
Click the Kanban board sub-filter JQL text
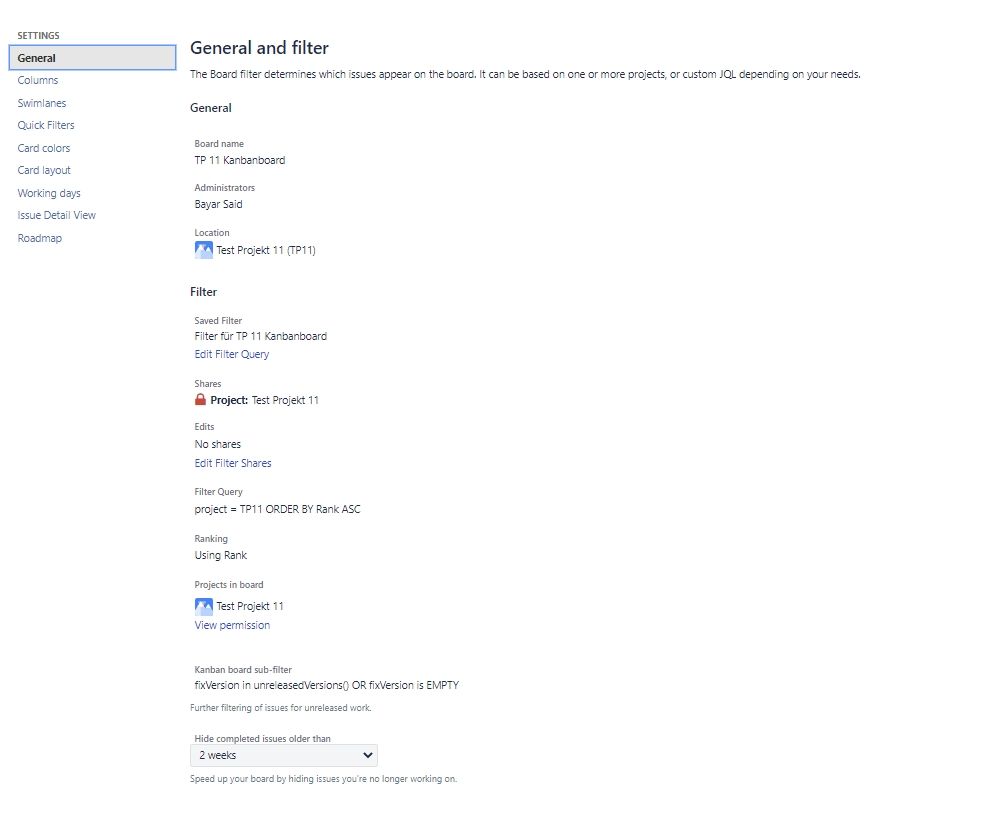pyautogui.click(x=327, y=685)
